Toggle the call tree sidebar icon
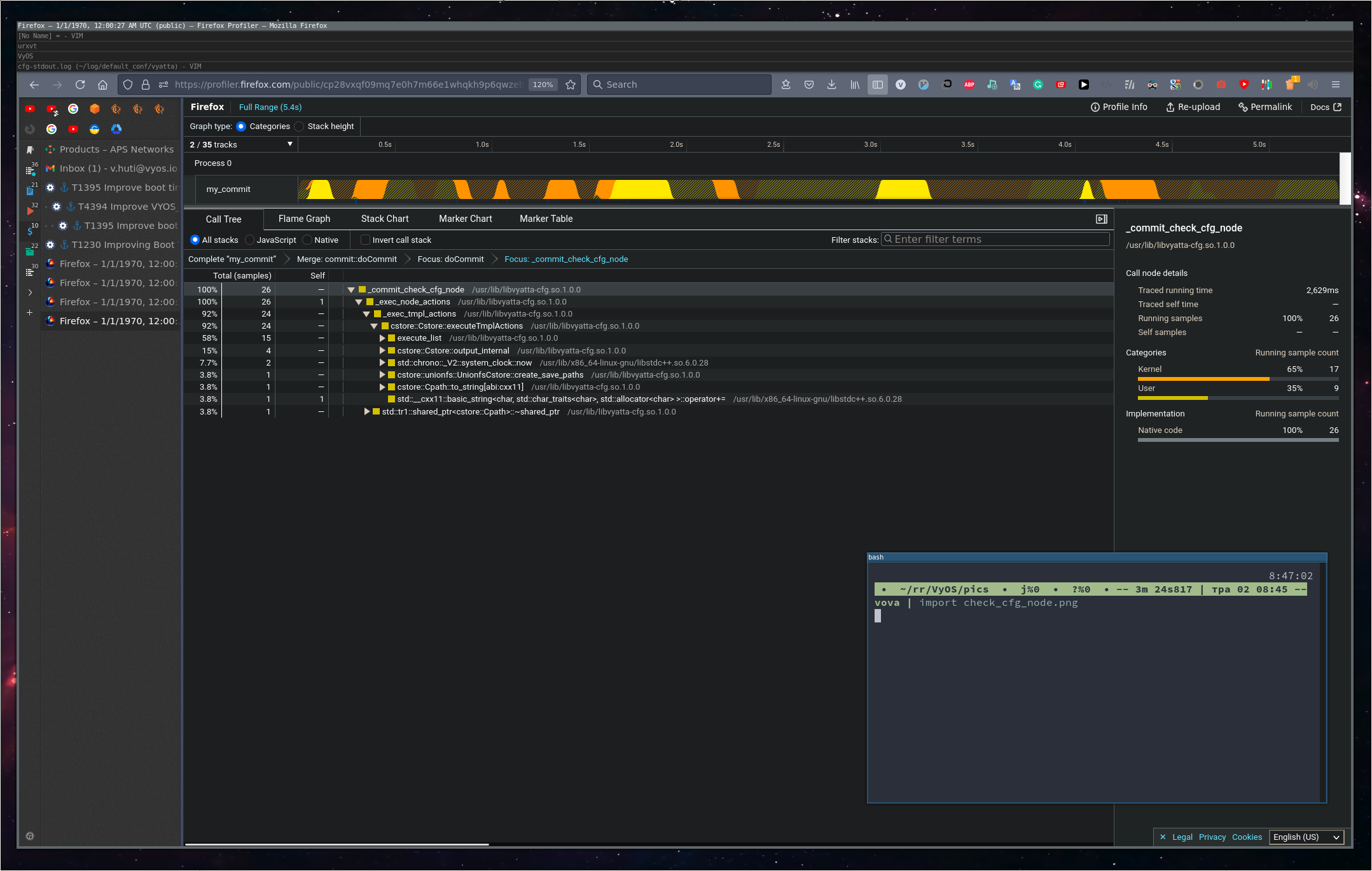The width and height of the screenshot is (1372, 871). click(x=1101, y=219)
